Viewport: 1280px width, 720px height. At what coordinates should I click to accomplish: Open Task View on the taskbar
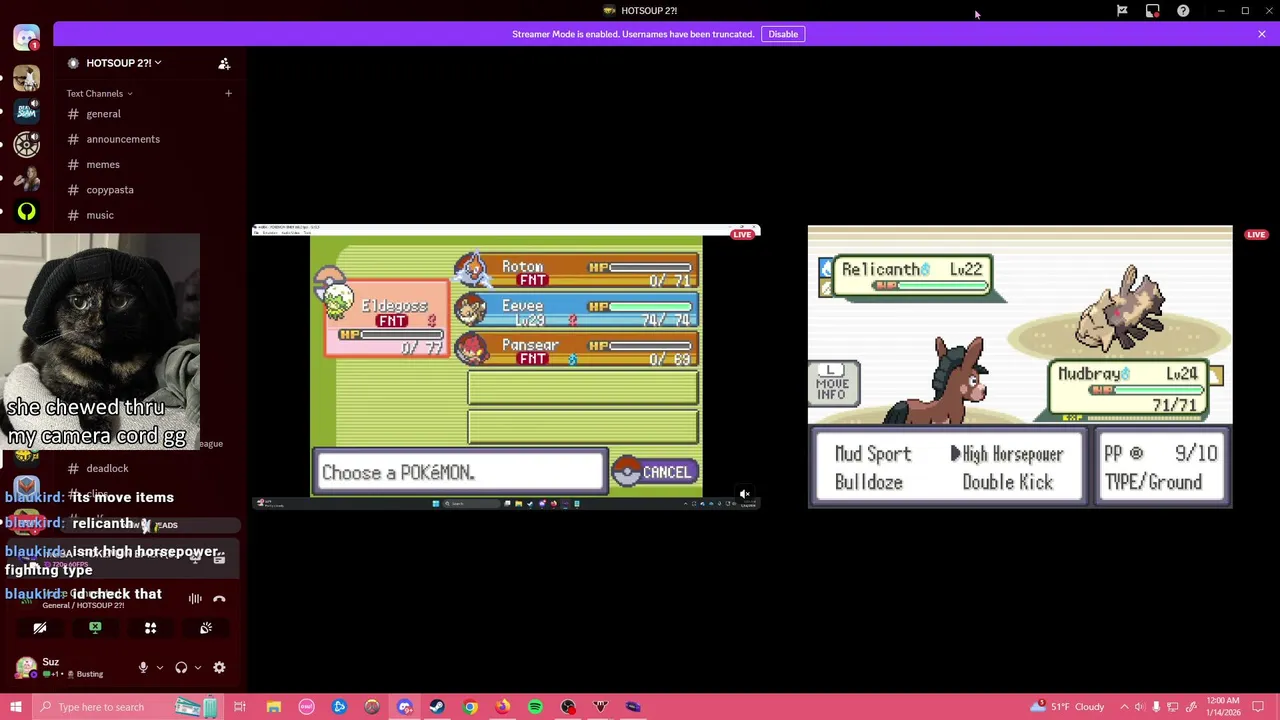pos(240,707)
